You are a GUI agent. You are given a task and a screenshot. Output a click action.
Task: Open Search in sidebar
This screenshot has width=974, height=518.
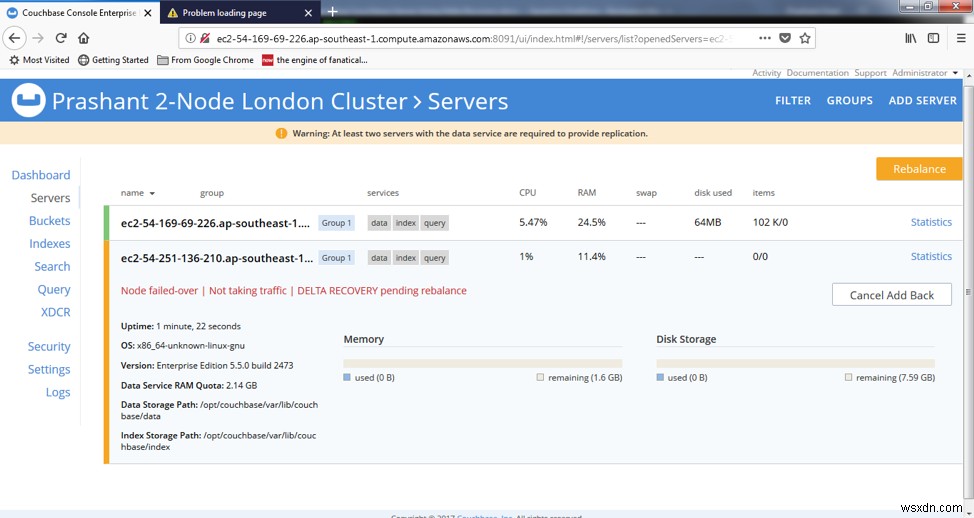coord(52,266)
